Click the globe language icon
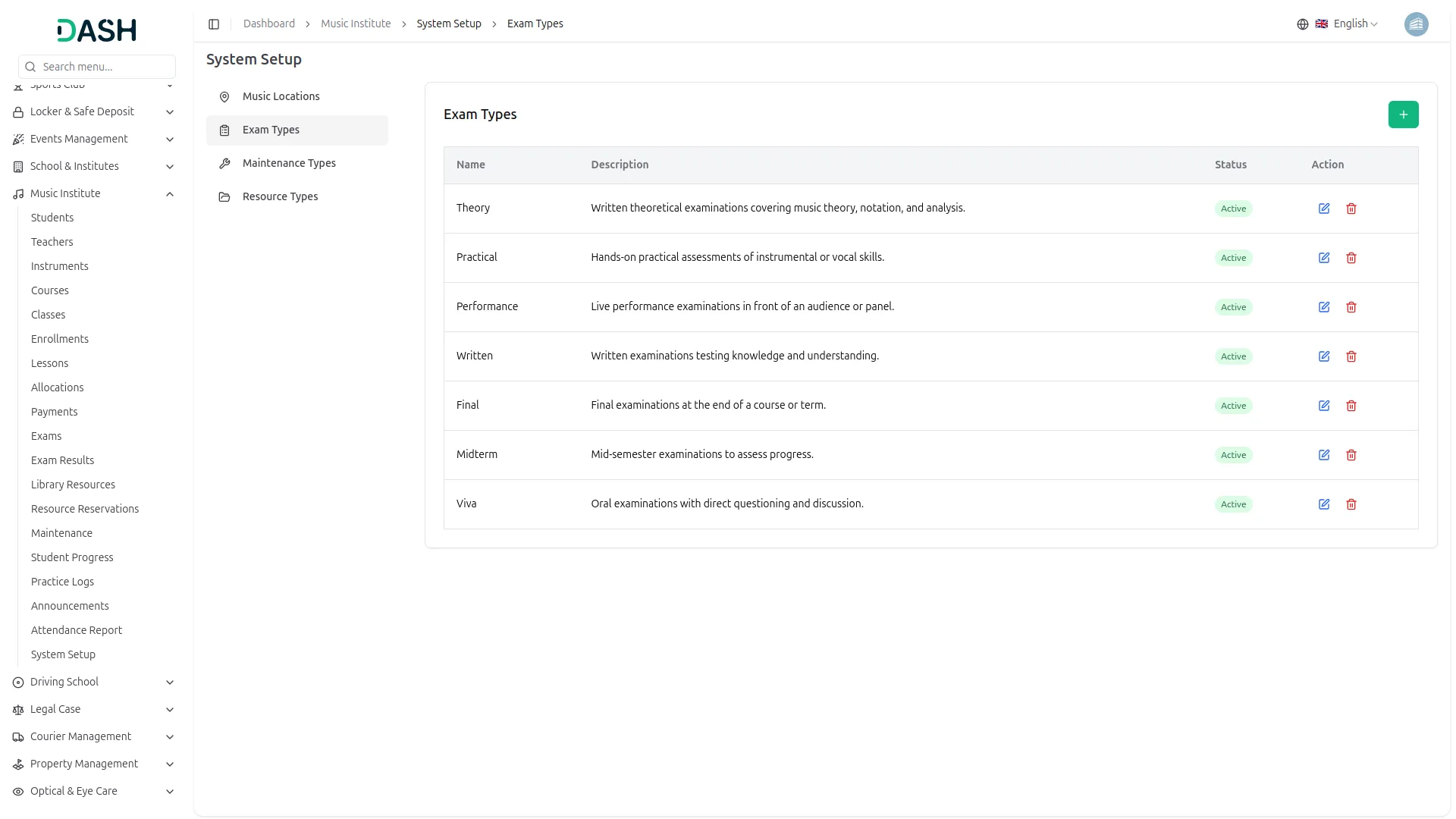 tap(1302, 24)
